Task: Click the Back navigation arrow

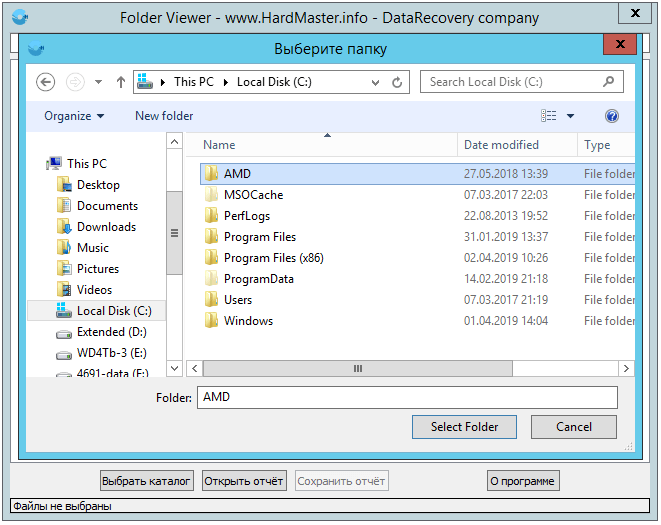Action: (x=45, y=82)
